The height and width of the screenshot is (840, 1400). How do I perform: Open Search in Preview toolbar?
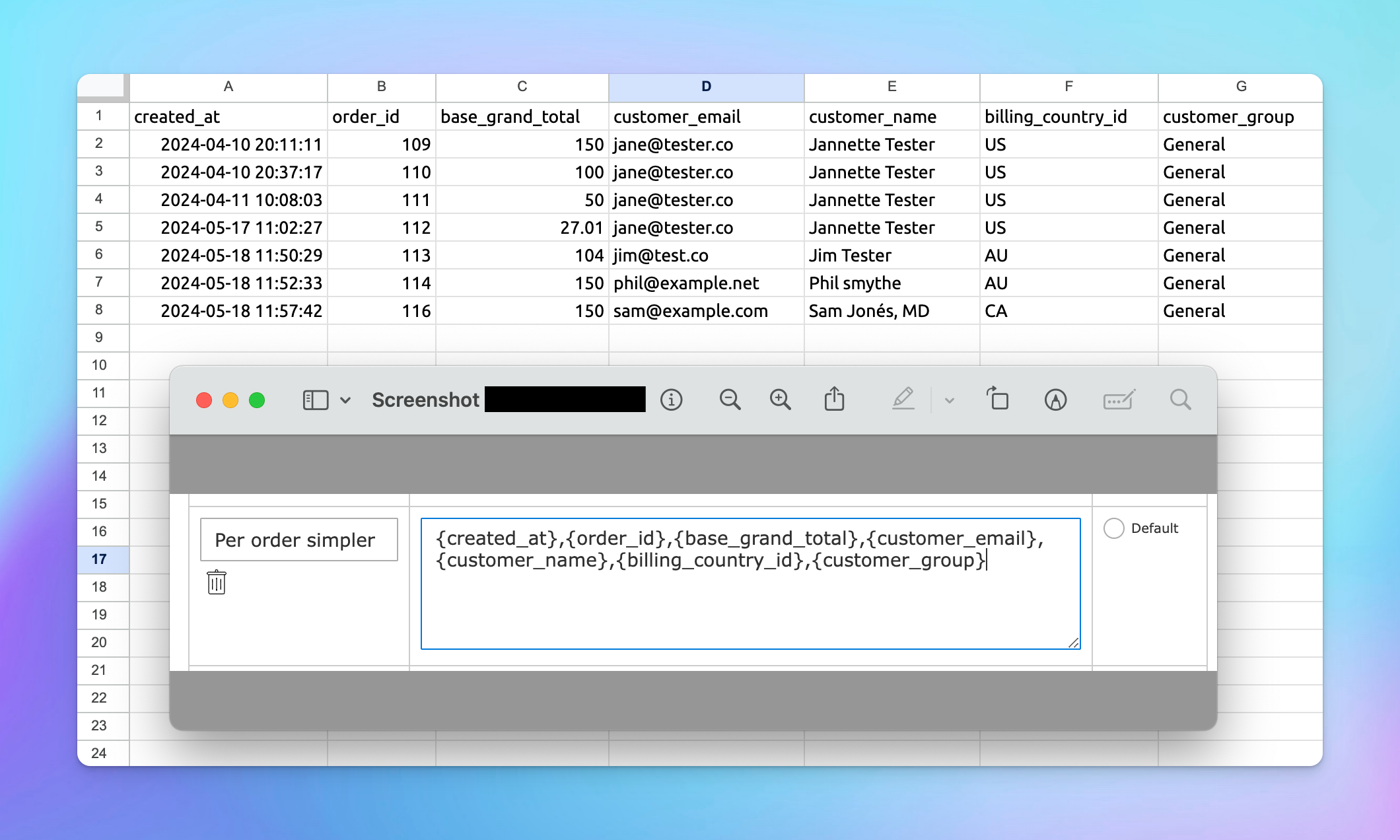(x=1180, y=400)
